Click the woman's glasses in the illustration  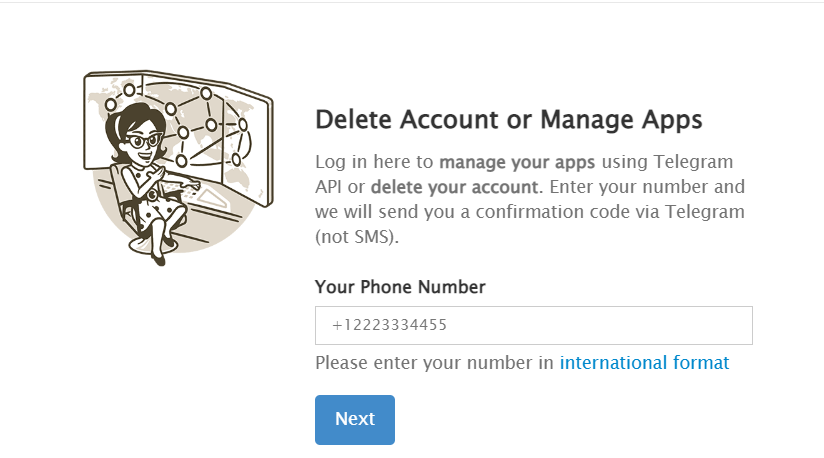coord(142,141)
